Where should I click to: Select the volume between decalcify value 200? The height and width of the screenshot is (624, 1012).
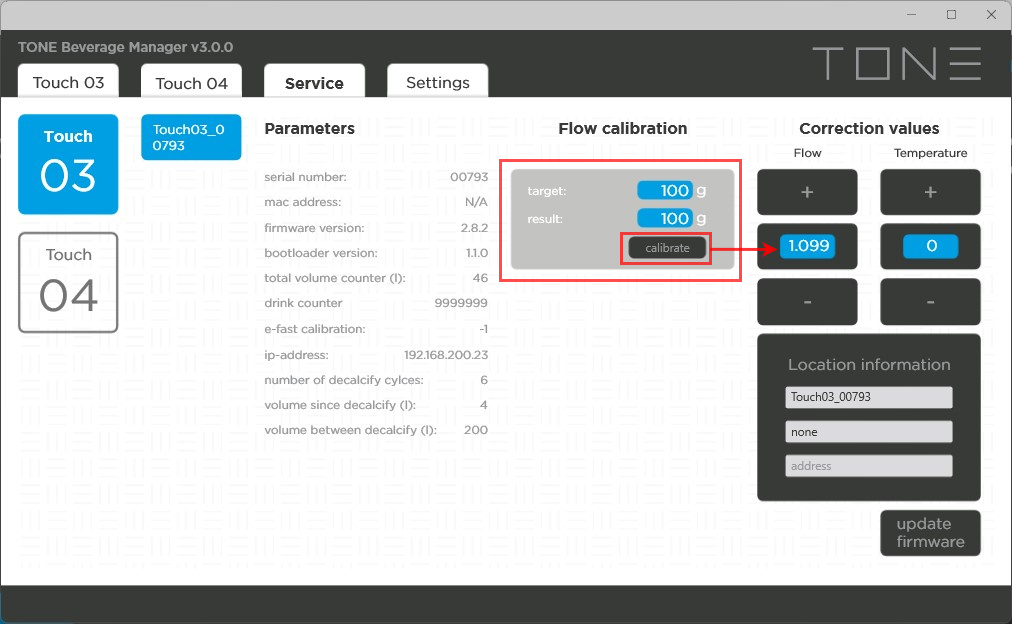pyautogui.click(x=476, y=430)
